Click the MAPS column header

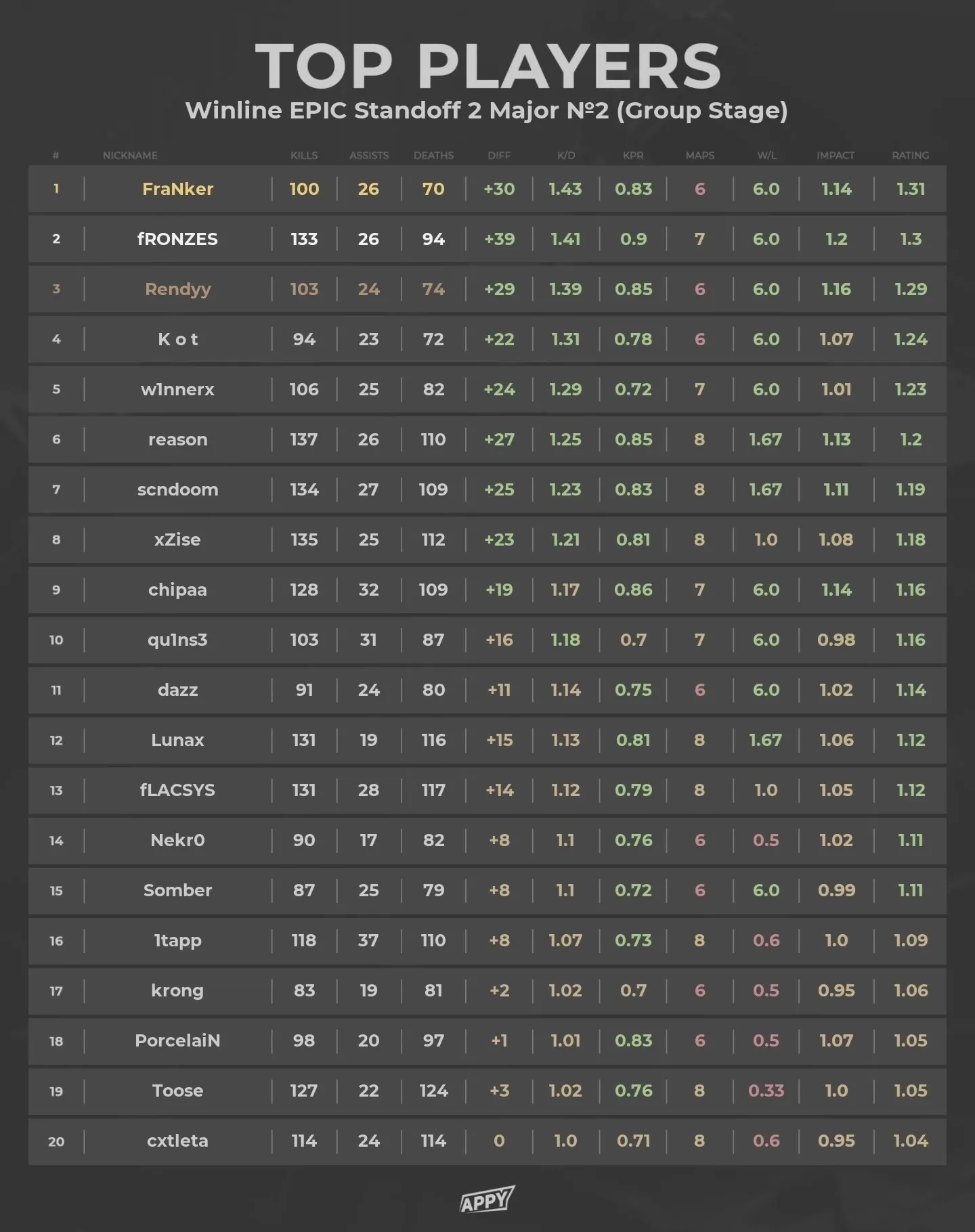[700, 156]
